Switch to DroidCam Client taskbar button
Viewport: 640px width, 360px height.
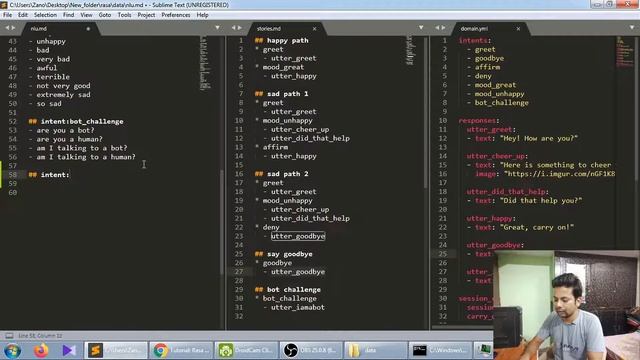246,351
